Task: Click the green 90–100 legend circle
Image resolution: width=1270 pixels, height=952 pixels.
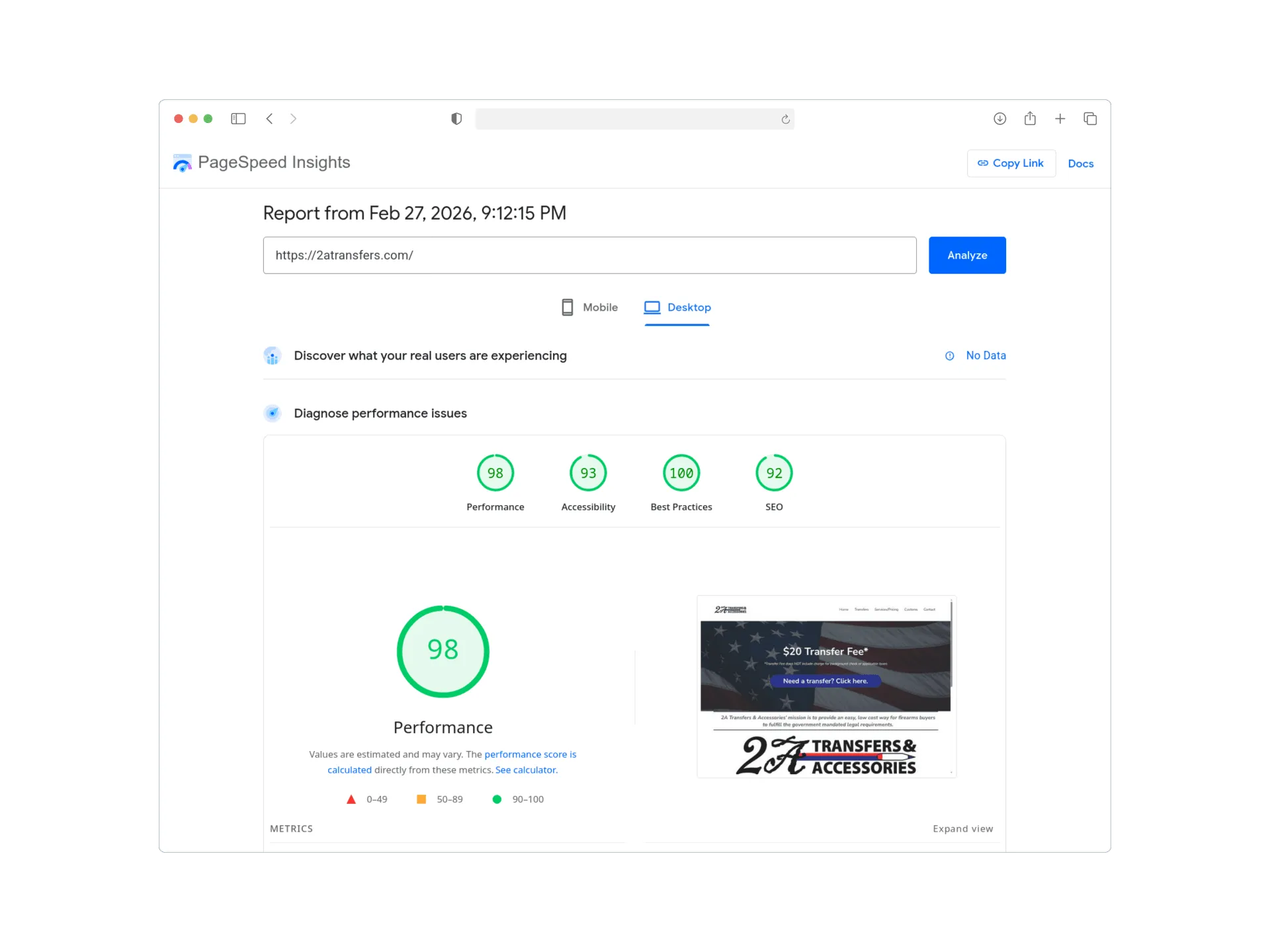Action: point(497,799)
